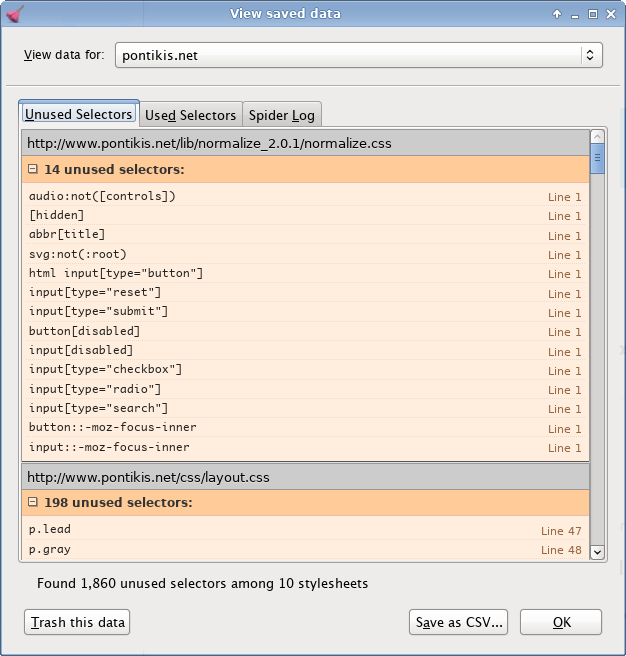626x656 pixels.
Task: Select the layout.css stylesheet URL header
Action: 305,477
